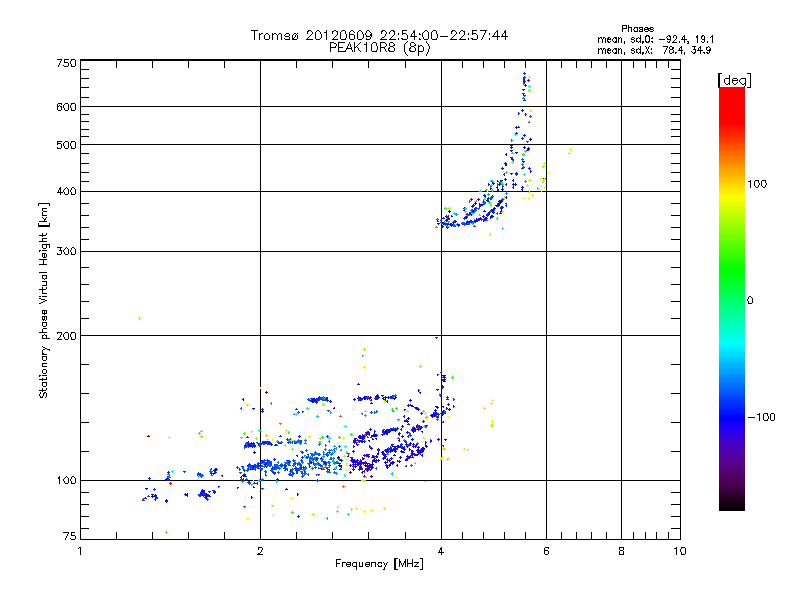Click the y-axis tick label '600'
Viewport: 800px width, 600px height.
[x=66, y=107]
